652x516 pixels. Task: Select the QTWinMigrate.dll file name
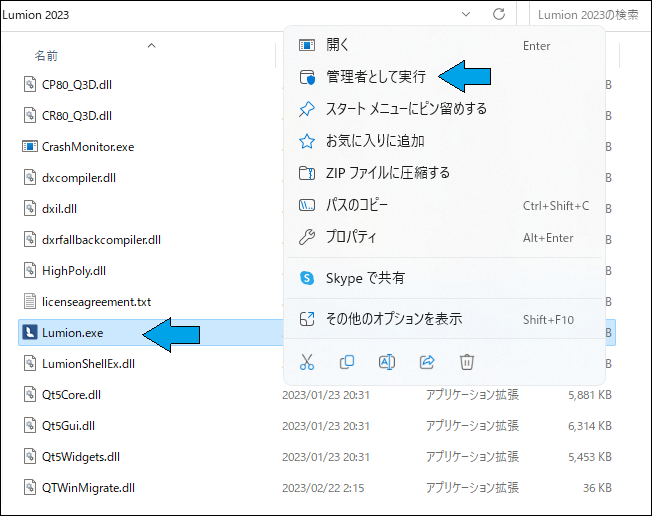(x=89, y=488)
